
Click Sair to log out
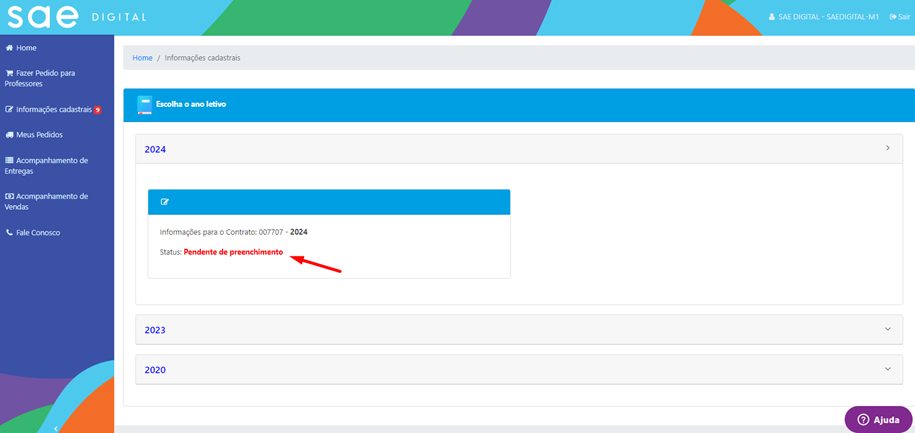899,17
